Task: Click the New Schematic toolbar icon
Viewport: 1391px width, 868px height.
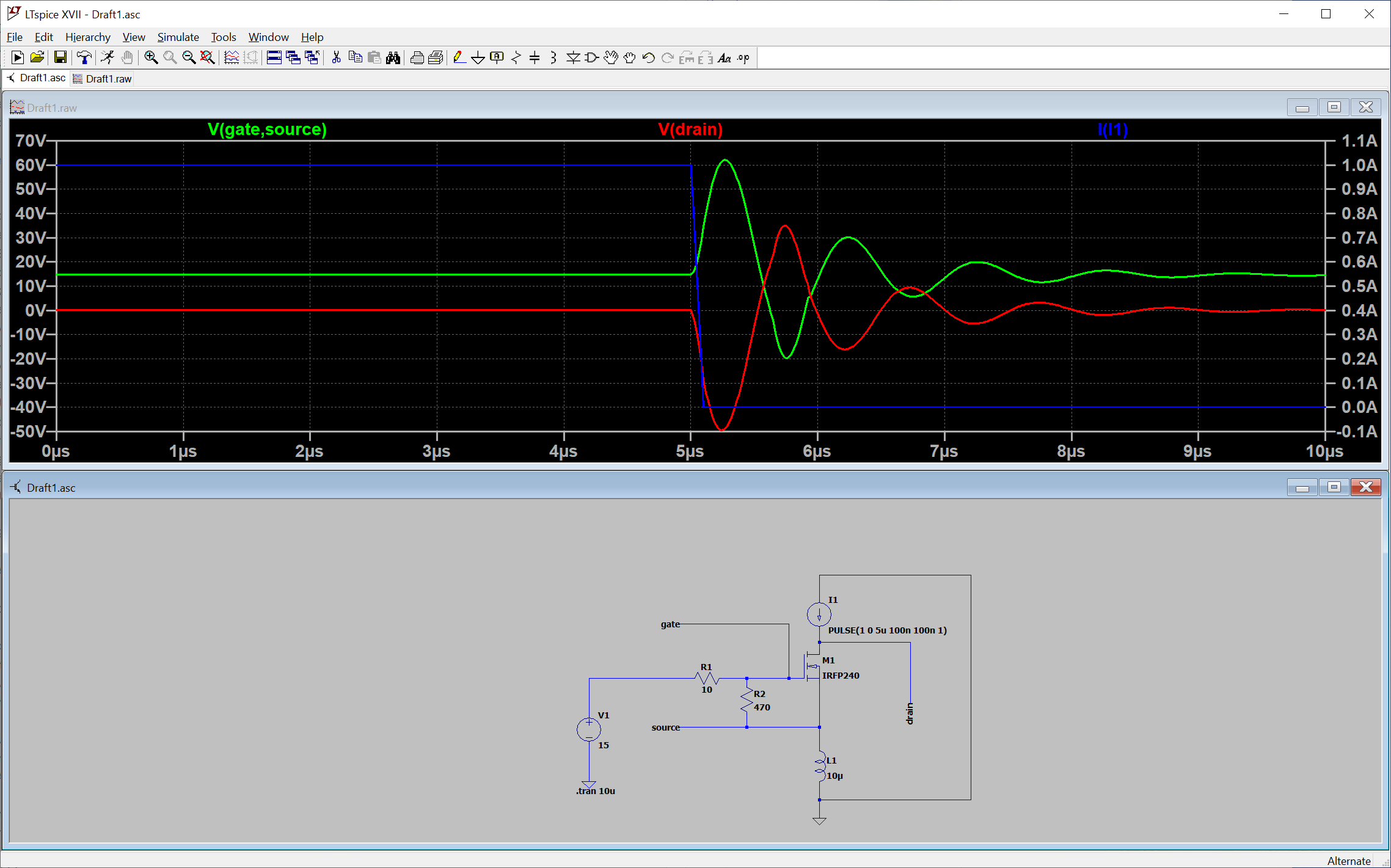Action: pos(18,58)
